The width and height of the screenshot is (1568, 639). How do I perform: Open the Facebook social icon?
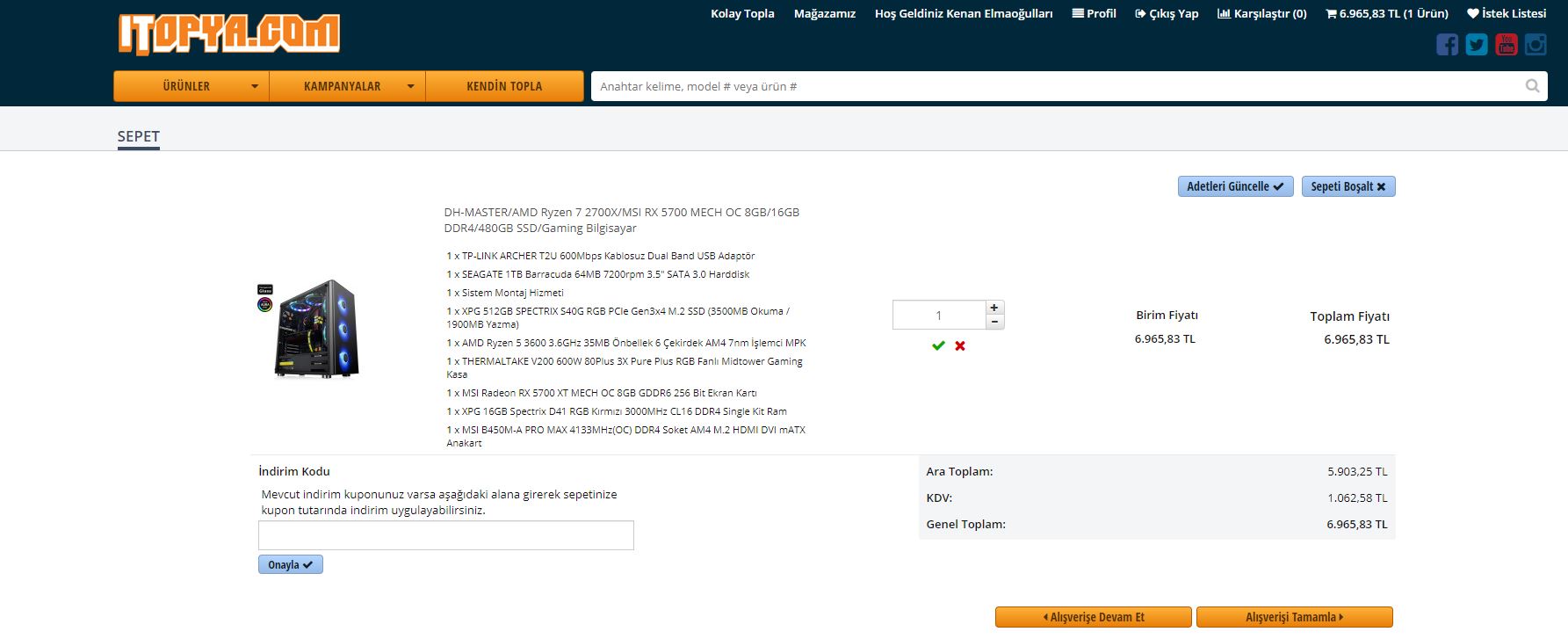pyautogui.click(x=1447, y=44)
